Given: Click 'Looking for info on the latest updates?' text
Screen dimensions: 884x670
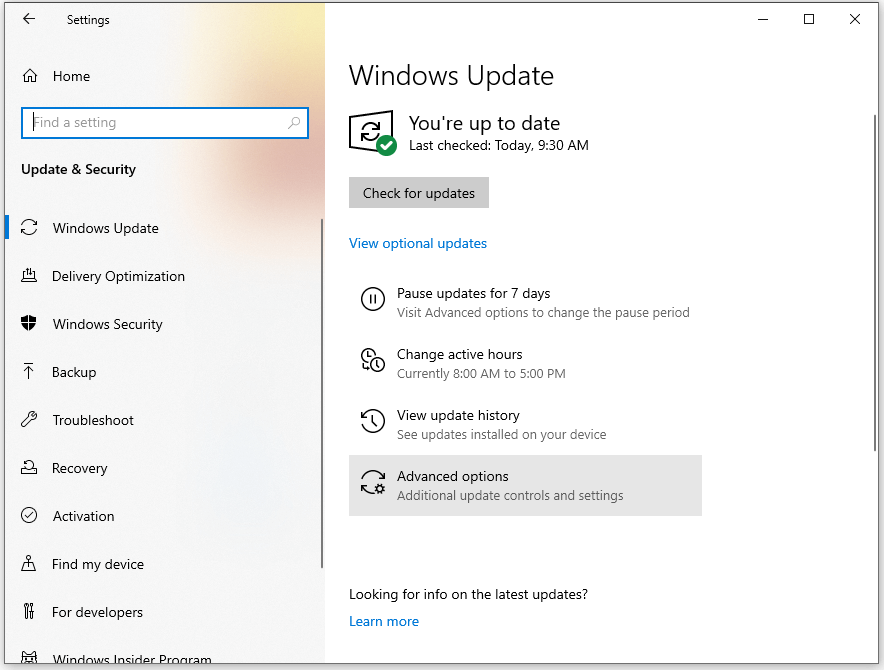Looking at the screenshot, I should pyautogui.click(x=468, y=594).
